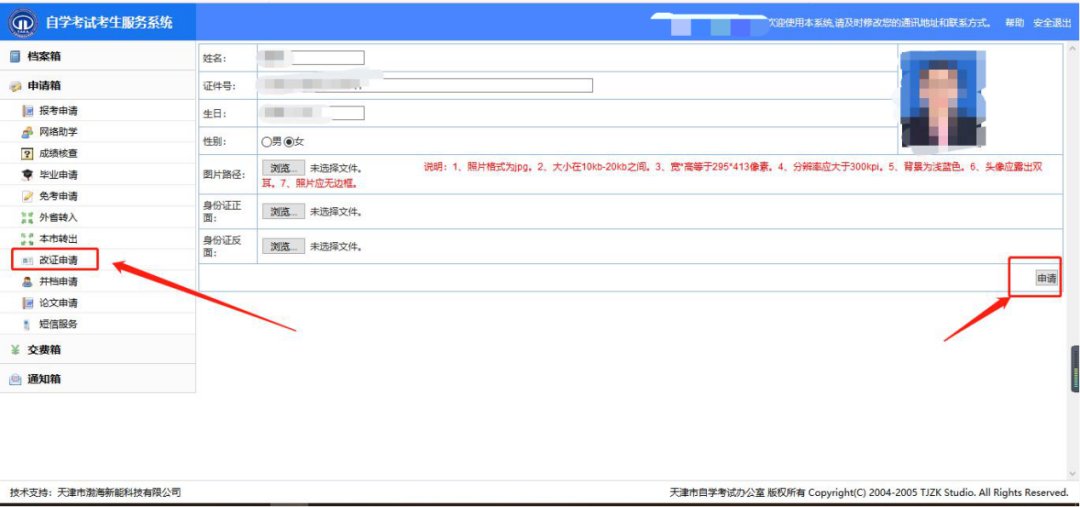The width and height of the screenshot is (1080, 507).
Task: Click the 报考申请 icon
Action: [x=28, y=111]
